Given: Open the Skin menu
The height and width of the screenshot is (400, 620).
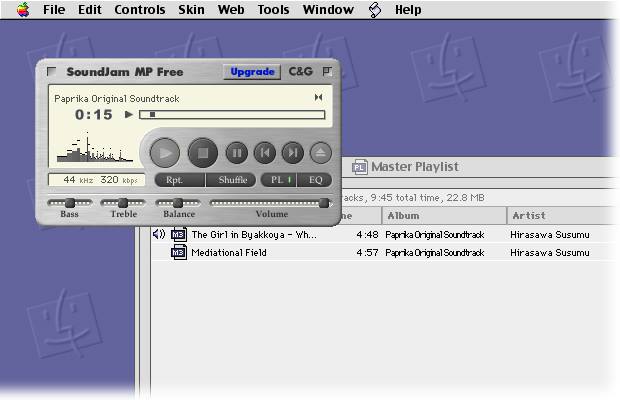Looking at the screenshot, I should pos(191,9).
